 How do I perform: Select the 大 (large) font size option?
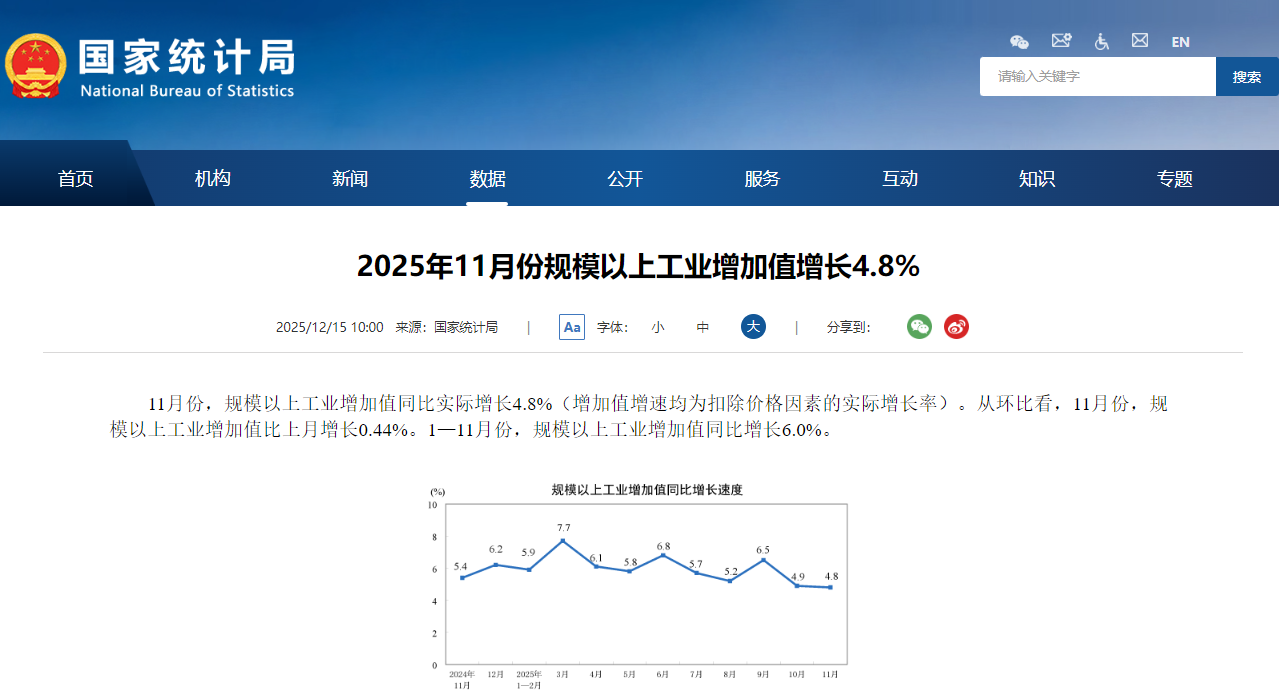(752, 326)
